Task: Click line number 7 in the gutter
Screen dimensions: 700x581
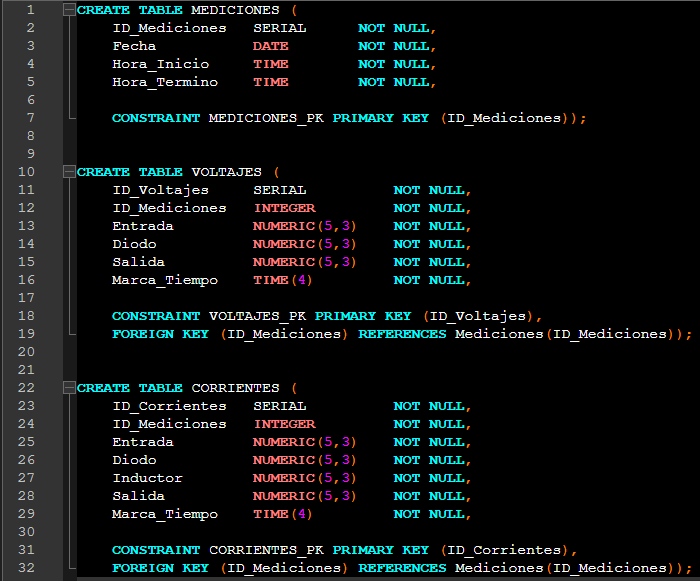Action: click(x=30, y=118)
